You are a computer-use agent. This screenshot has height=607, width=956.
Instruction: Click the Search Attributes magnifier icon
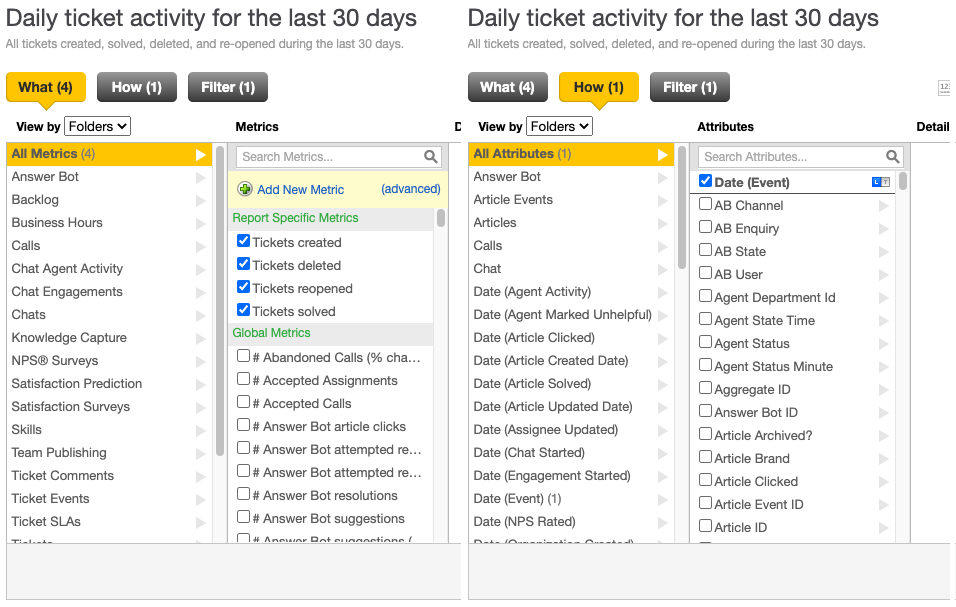tap(893, 157)
